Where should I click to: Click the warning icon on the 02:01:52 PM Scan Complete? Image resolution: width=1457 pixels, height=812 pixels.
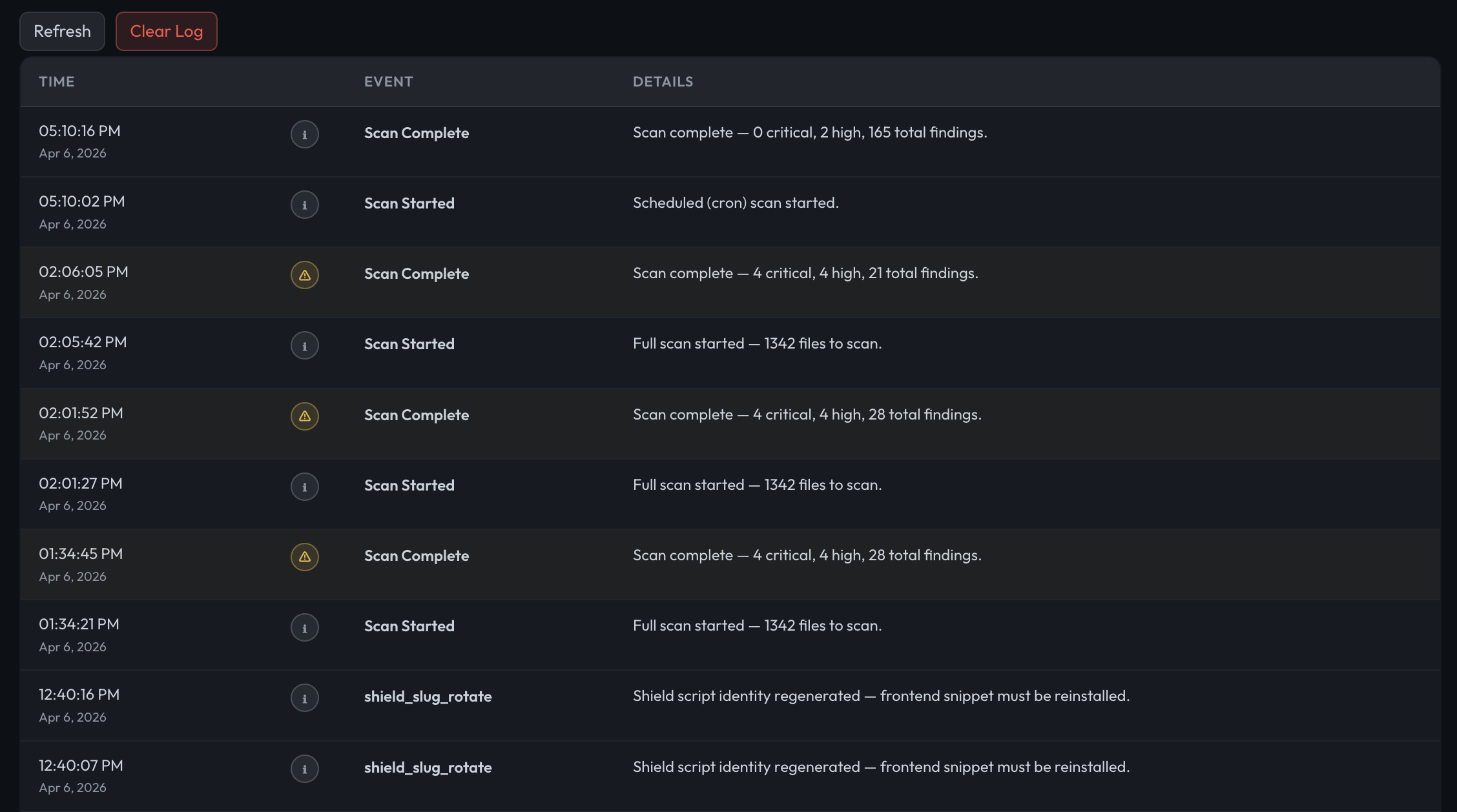tap(305, 416)
